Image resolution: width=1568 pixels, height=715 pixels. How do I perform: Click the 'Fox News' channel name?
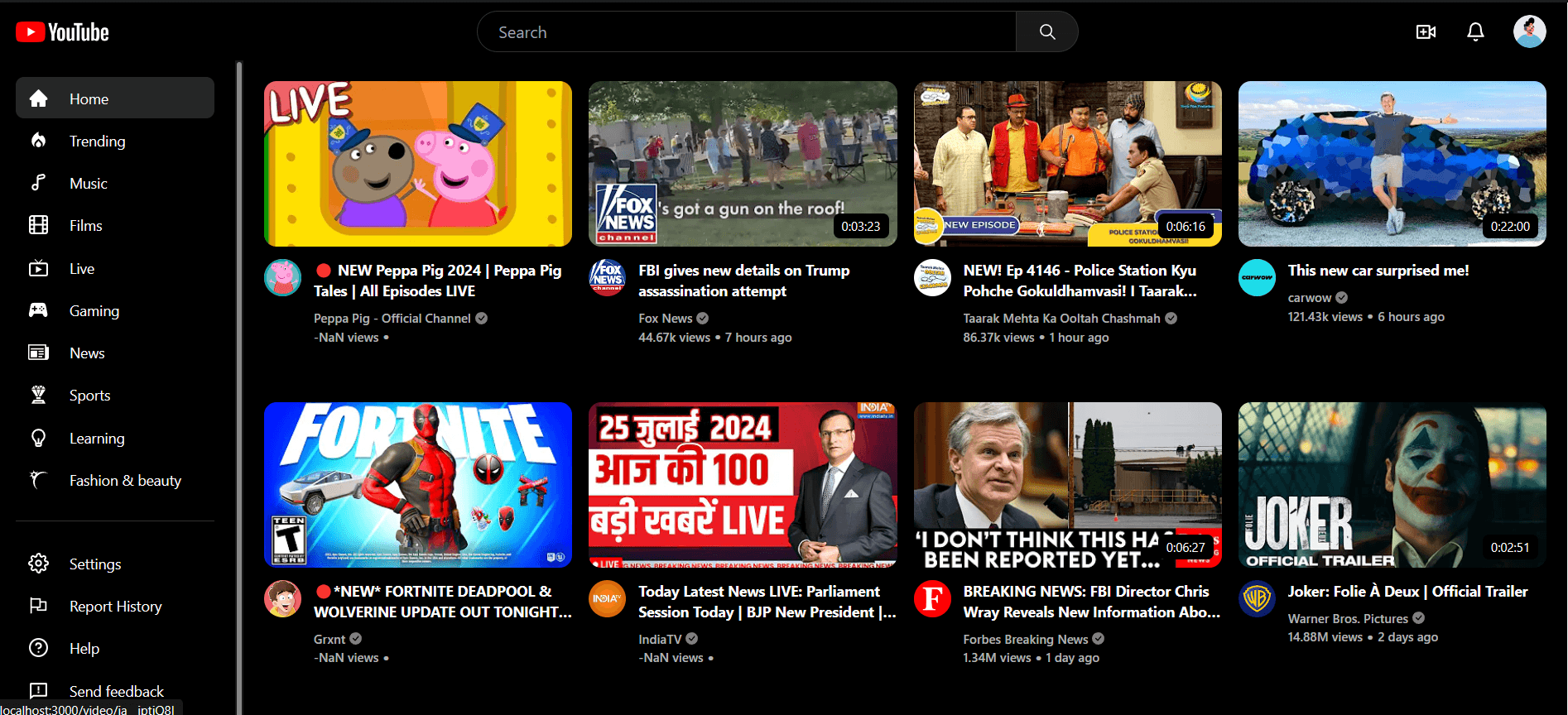665,319
